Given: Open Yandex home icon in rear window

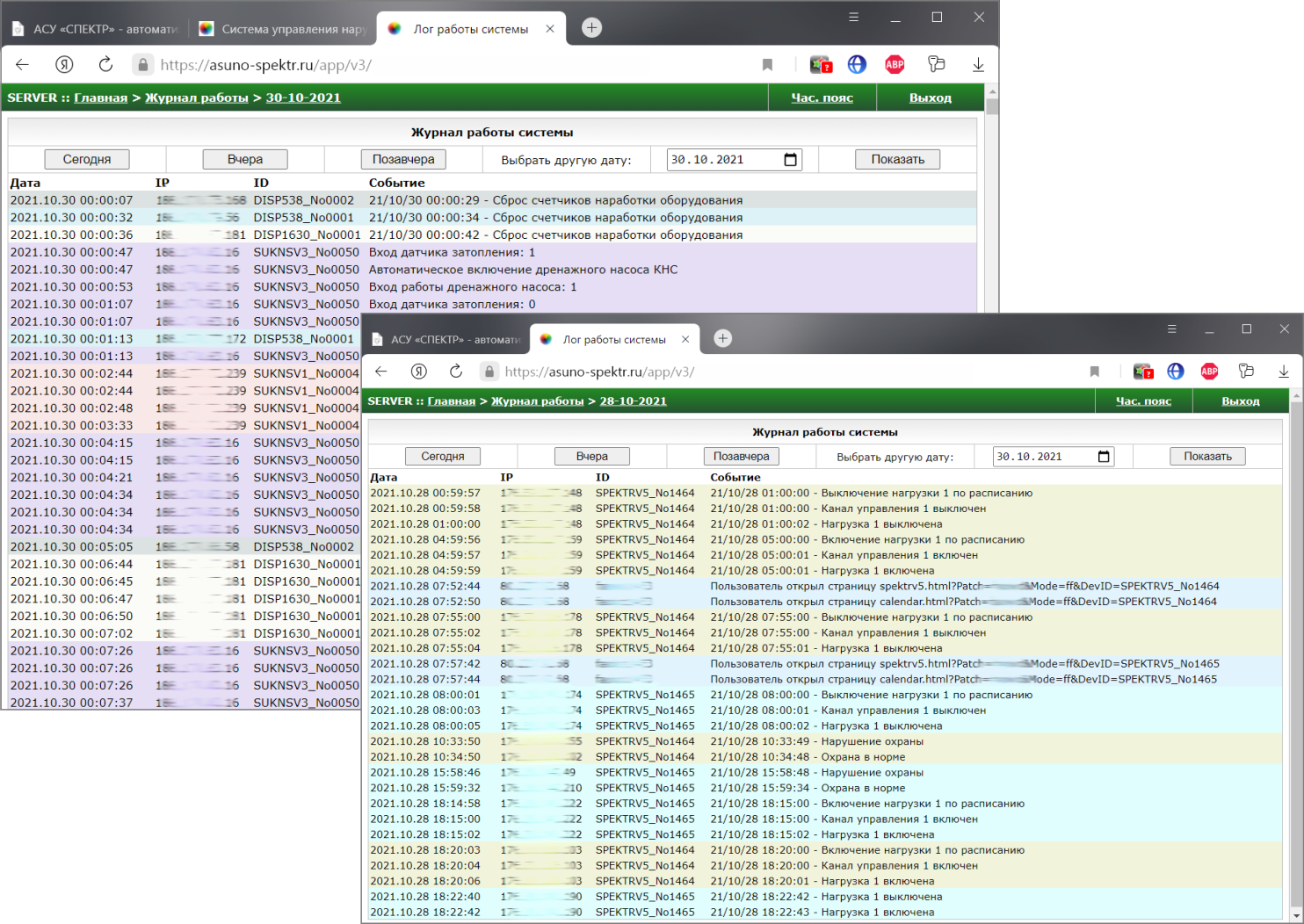Looking at the screenshot, I should click(x=64, y=64).
